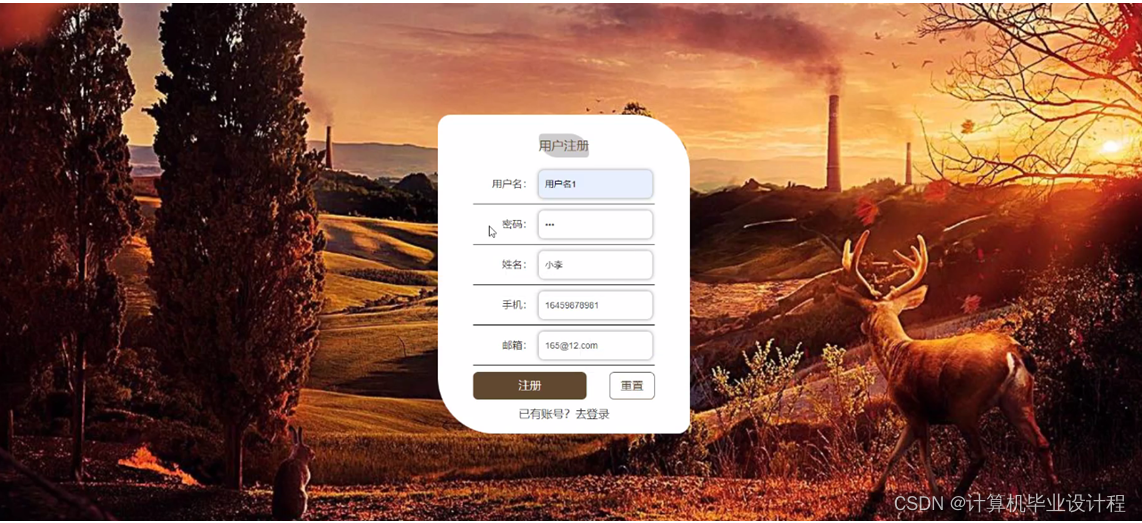
Task: Click the tall smoking chimney in the background
Action: (833, 143)
